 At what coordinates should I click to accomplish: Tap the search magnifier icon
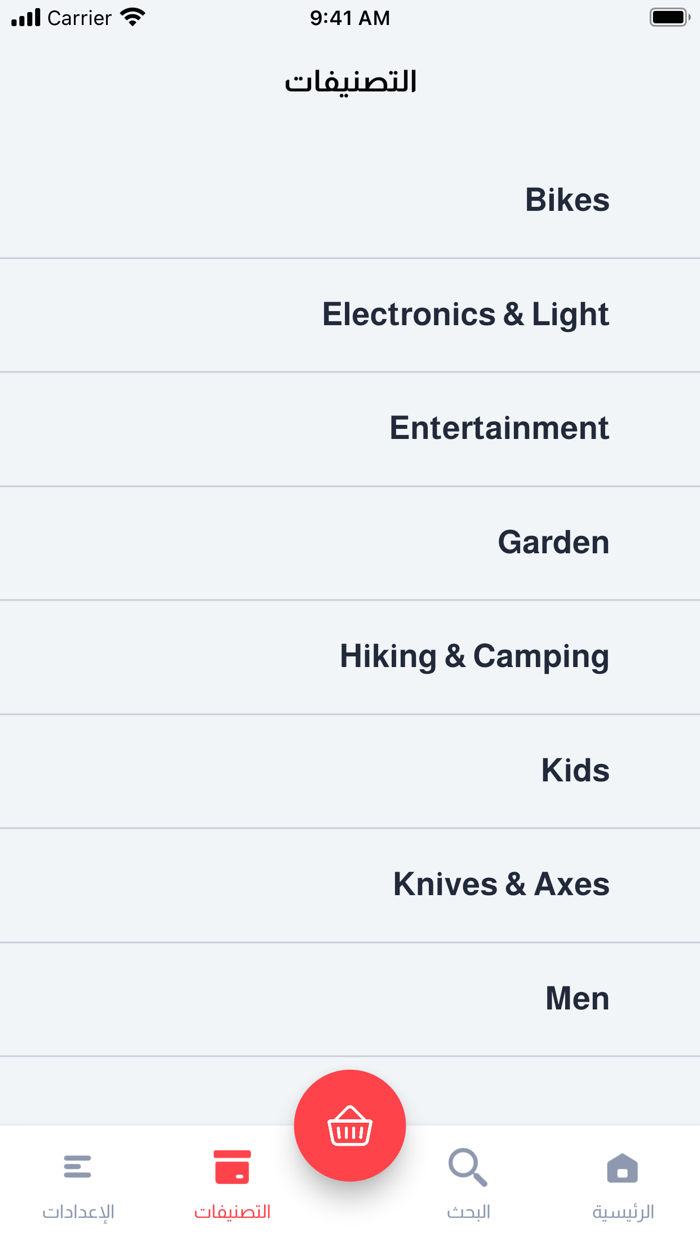(467, 1167)
